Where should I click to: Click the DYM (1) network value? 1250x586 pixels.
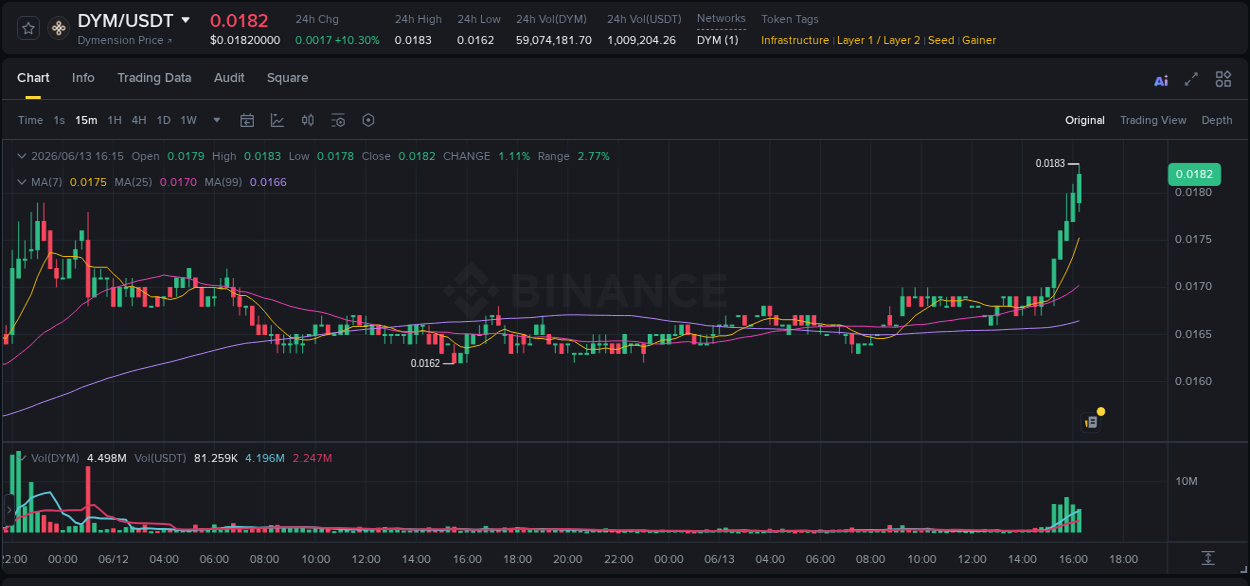[718, 40]
